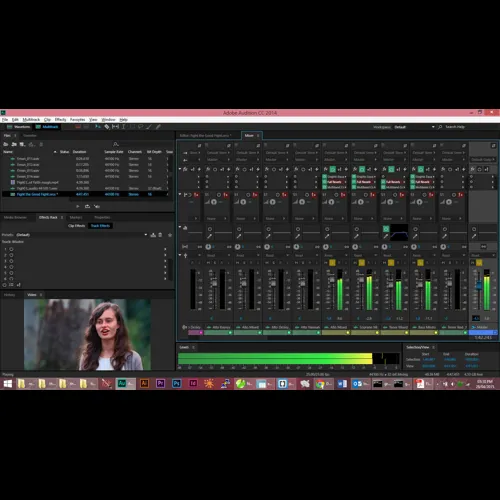500x500 pixels.
Task: Select the Move tool in the toolbar
Action: 98,127
